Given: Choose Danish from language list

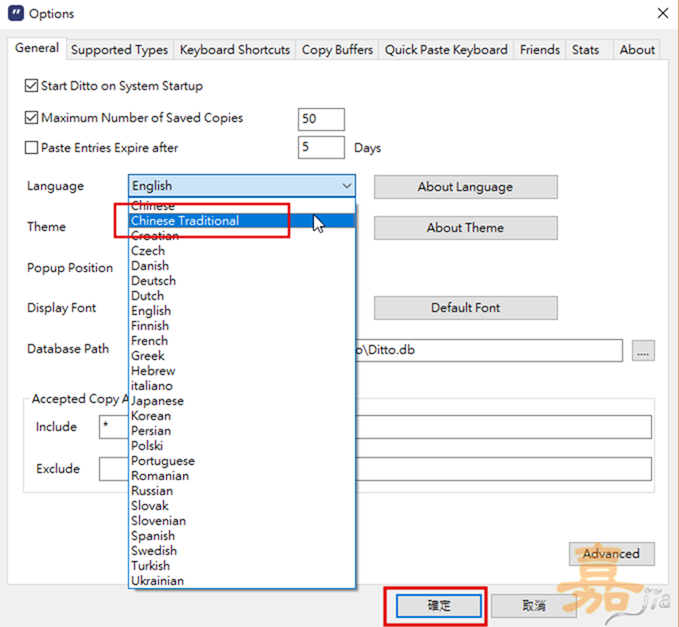Looking at the screenshot, I should click(242, 265).
